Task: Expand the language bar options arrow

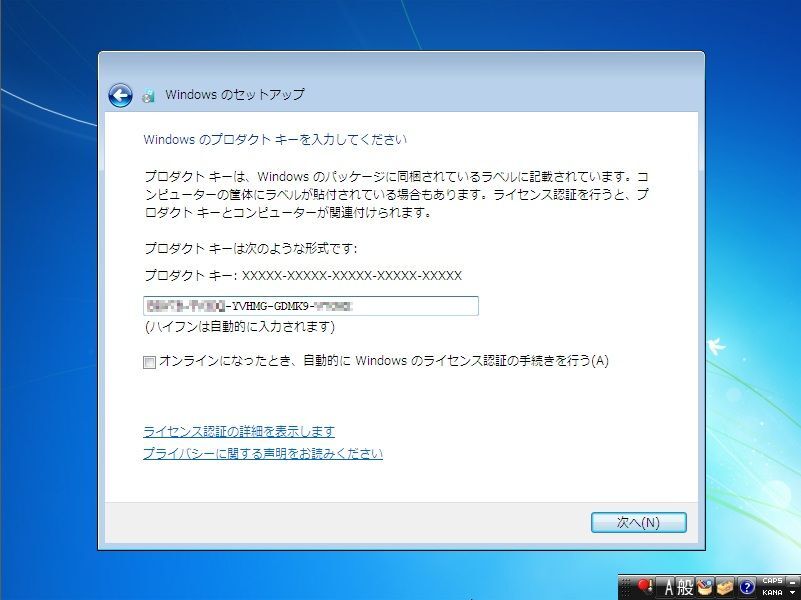Action: pos(792,593)
